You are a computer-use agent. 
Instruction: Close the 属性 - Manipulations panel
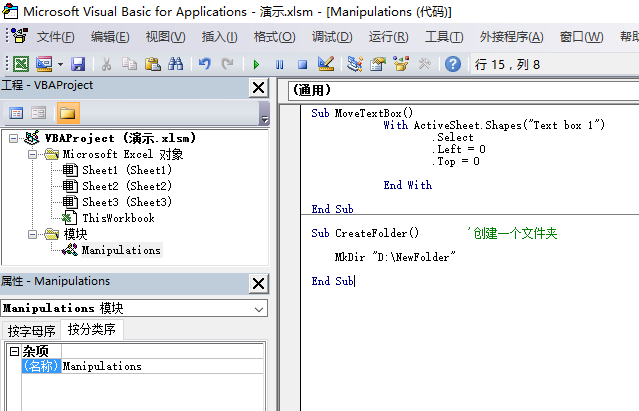(x=258, y=284)
